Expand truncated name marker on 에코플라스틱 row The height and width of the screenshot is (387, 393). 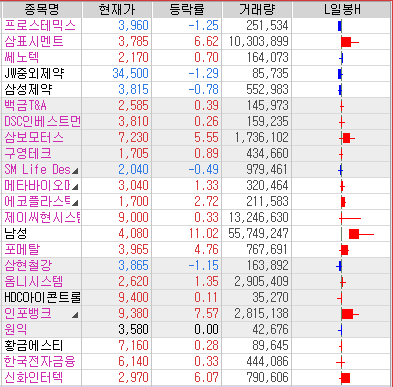coord(75,203)
